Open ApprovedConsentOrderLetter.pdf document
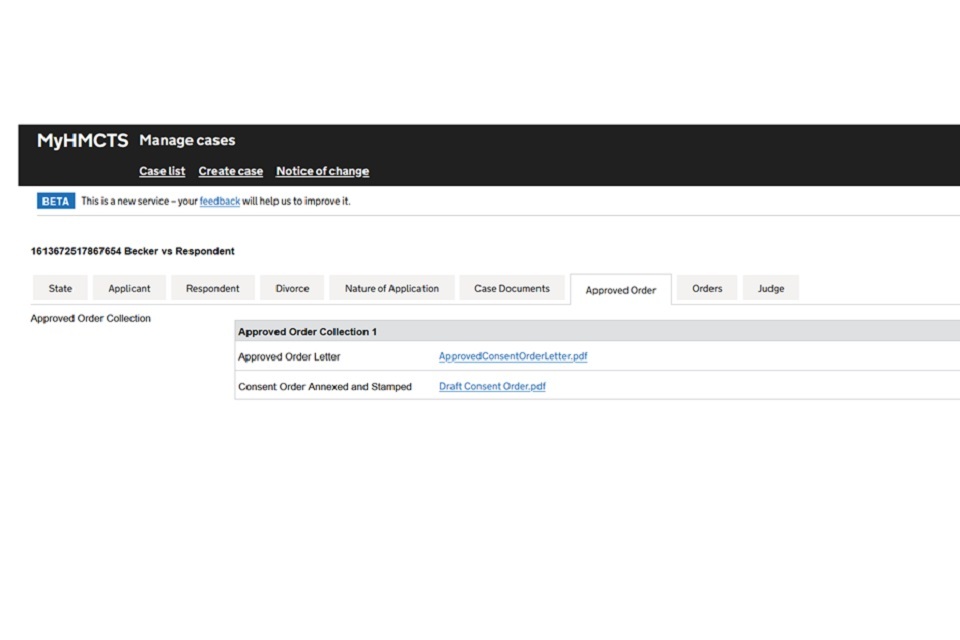This screenshot has width=960, height=640. click(x=512, y=357)
